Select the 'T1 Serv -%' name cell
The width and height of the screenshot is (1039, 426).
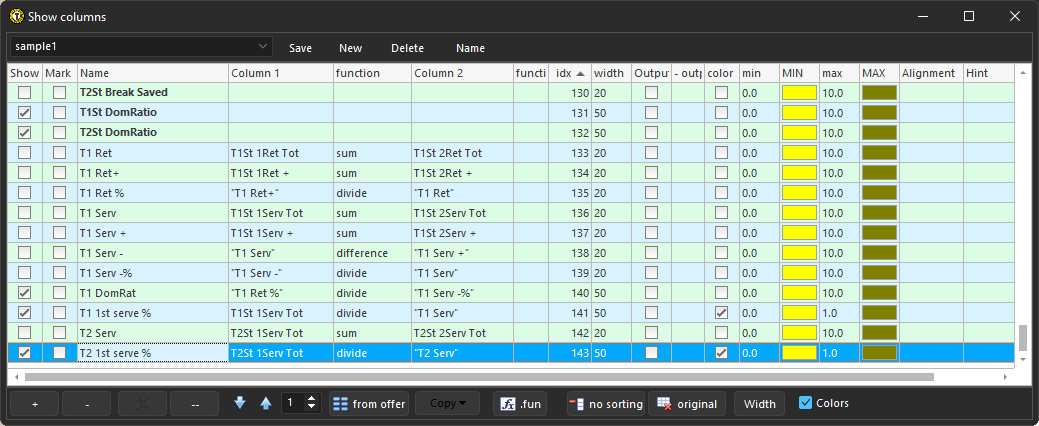click(152, 273)
